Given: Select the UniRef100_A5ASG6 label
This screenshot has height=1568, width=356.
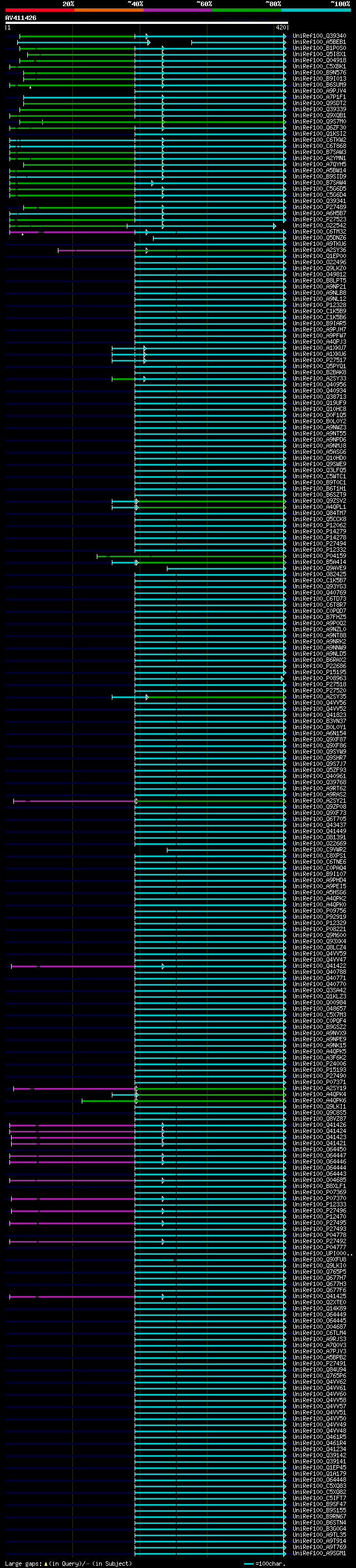Looking at the screenshot, I should coord(319,452).
